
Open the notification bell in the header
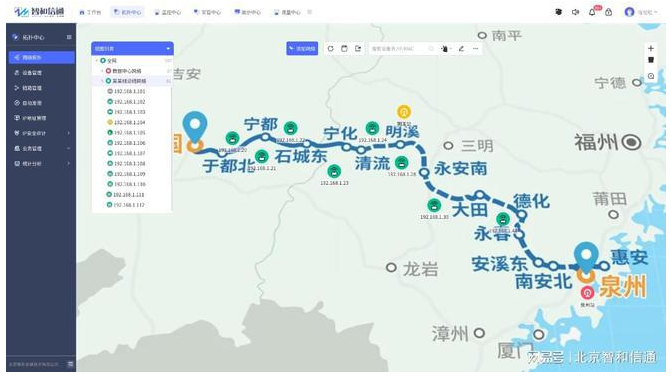tap(592, 12)
